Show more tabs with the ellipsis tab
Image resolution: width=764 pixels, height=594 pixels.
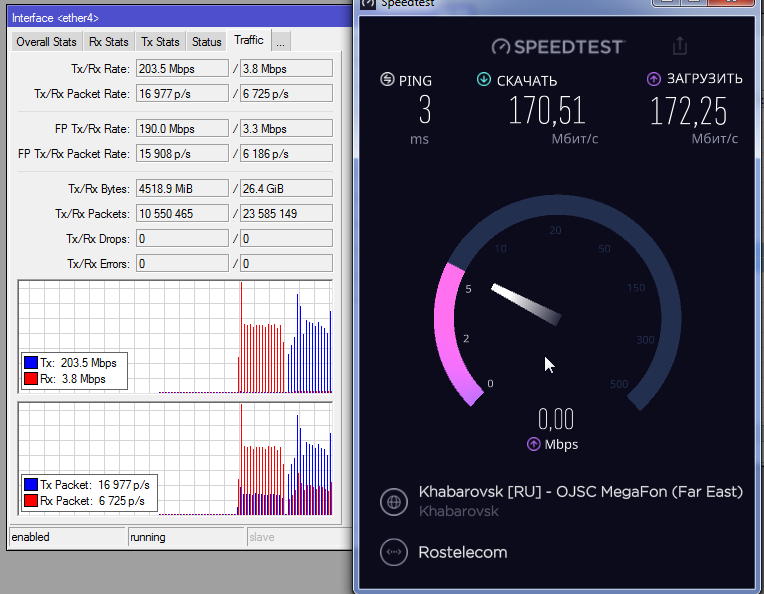click(x=281, y=42)
